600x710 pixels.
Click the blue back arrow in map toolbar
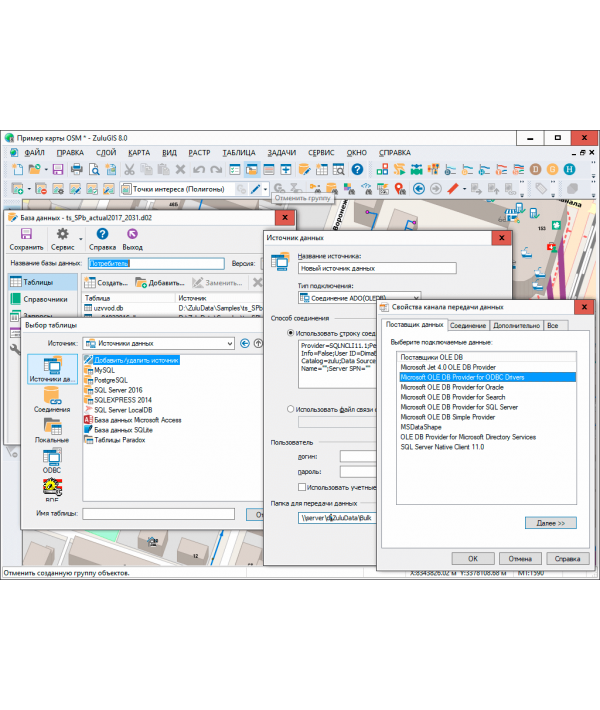coord(418,188)
